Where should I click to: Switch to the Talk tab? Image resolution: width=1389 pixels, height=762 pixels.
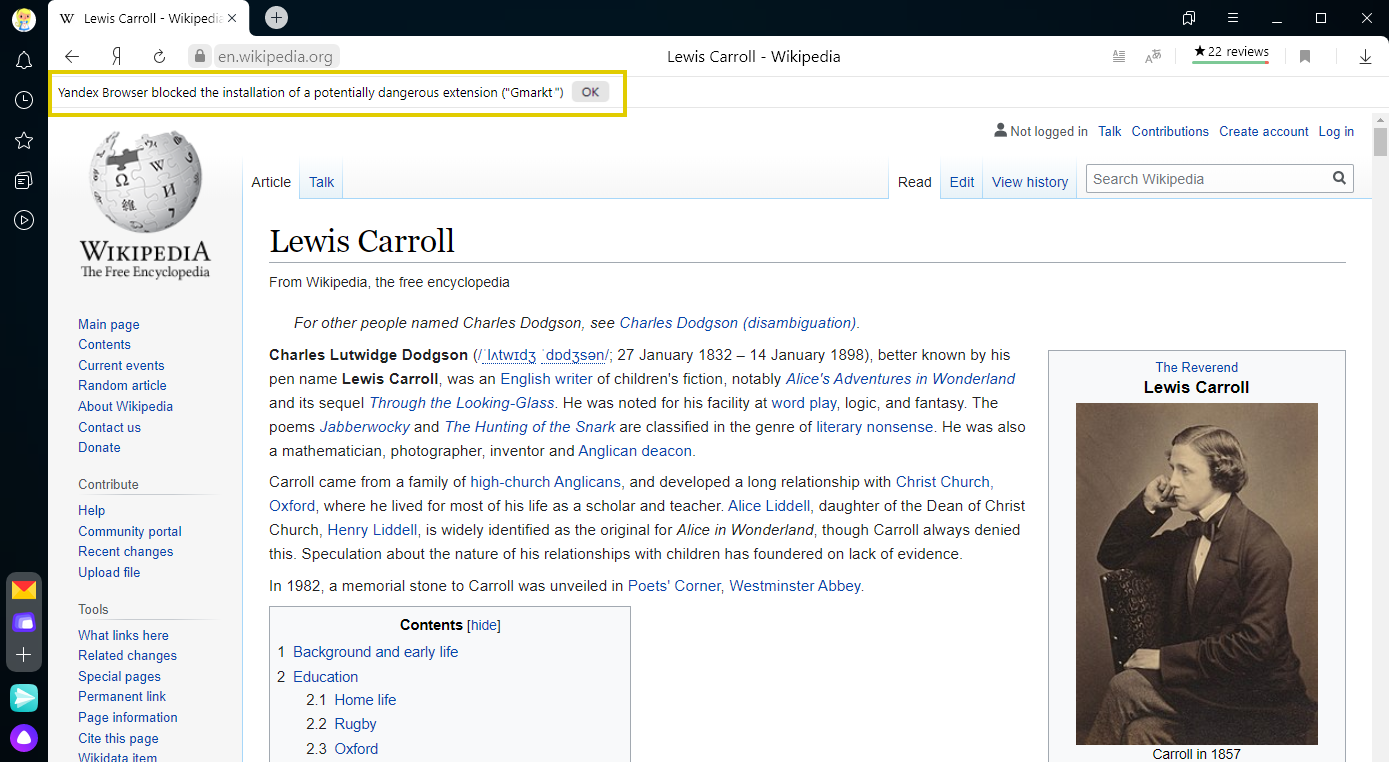click(x=321, y=182)
